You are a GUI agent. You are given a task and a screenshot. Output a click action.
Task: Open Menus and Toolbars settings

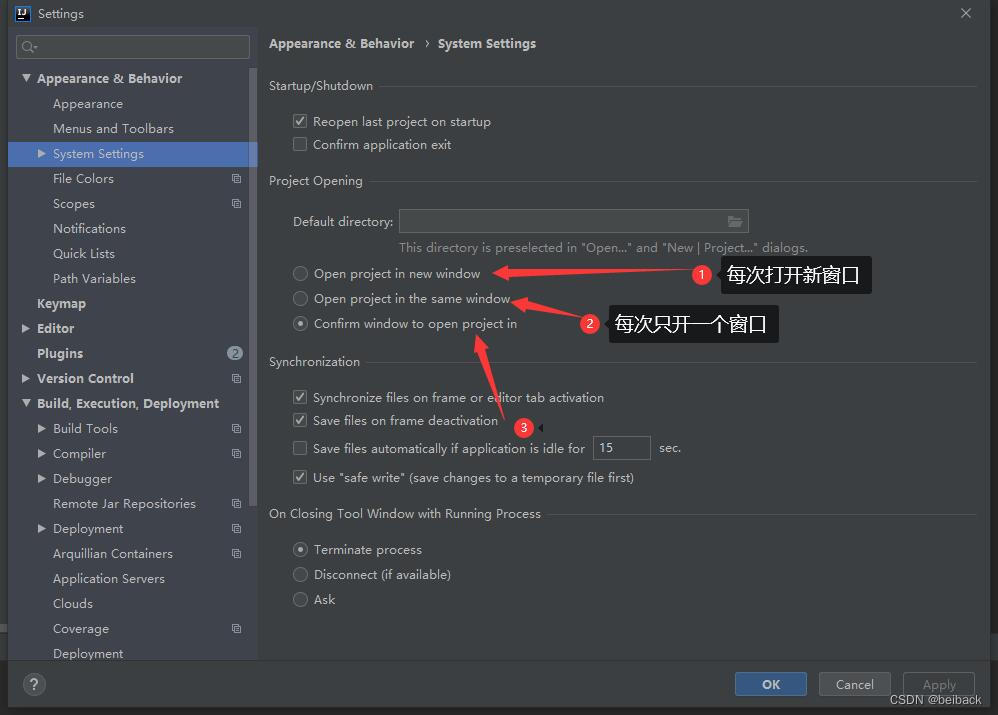pos(113,129)
